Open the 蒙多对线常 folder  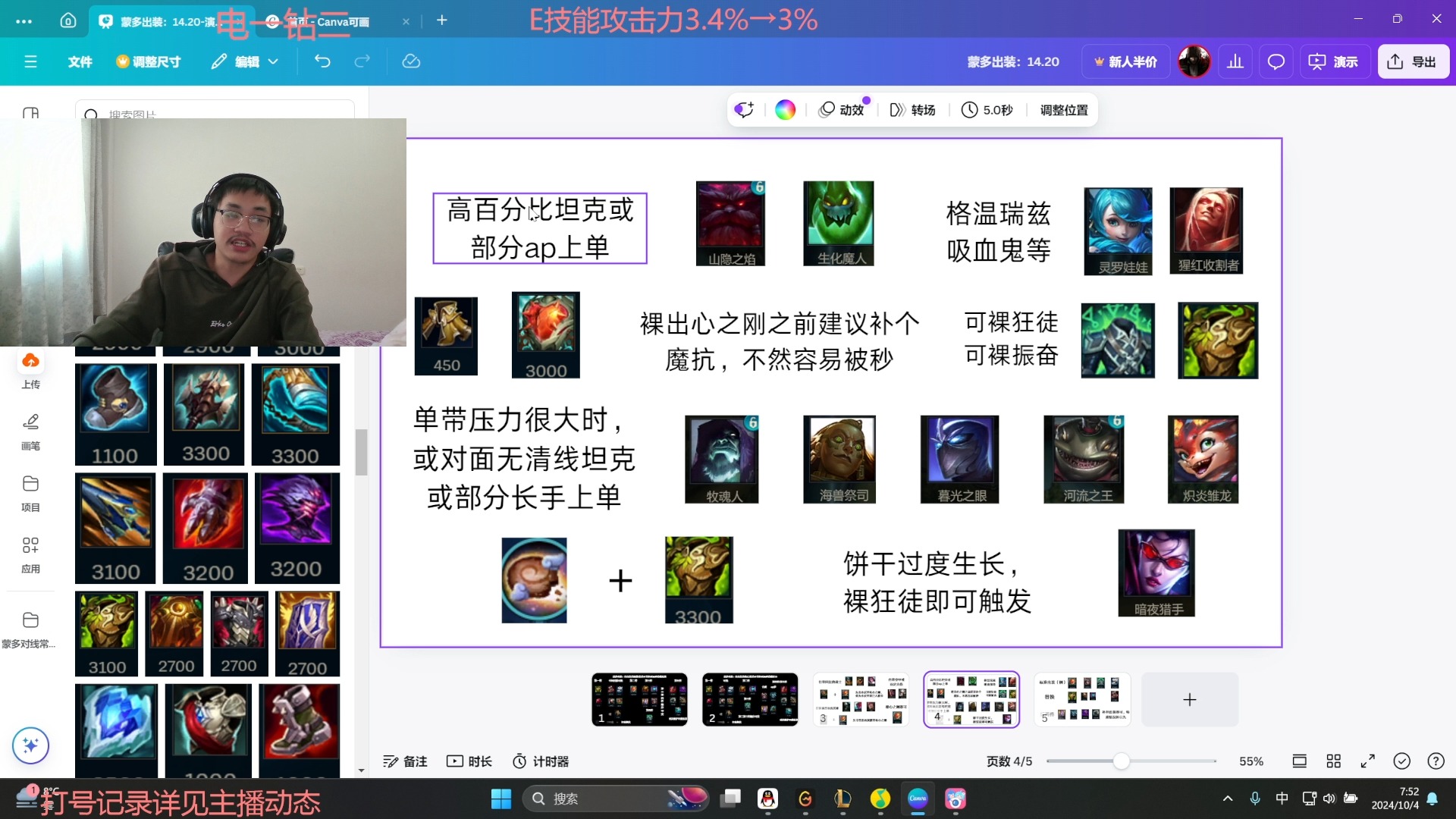coord(30,629)
